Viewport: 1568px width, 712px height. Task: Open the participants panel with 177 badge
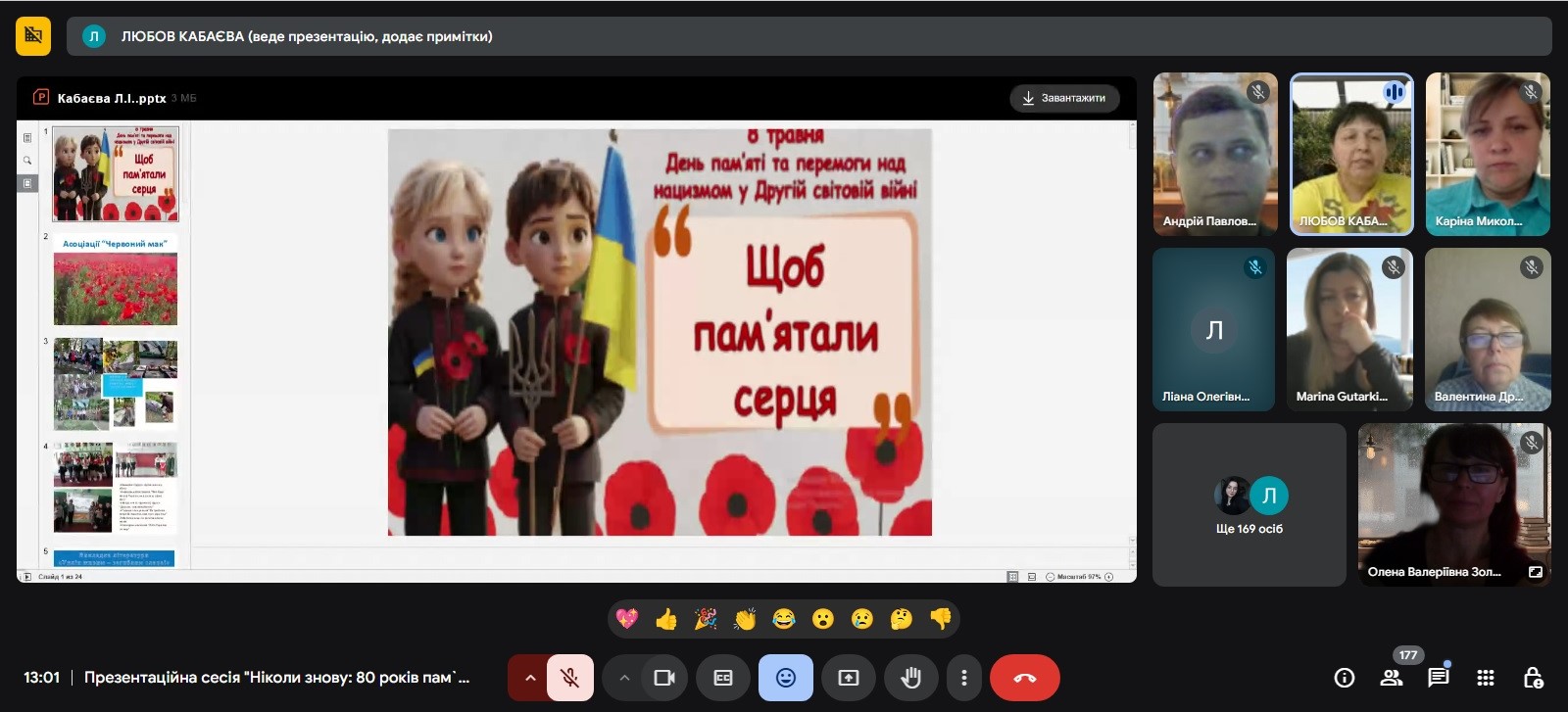[x=1392, y=678]
